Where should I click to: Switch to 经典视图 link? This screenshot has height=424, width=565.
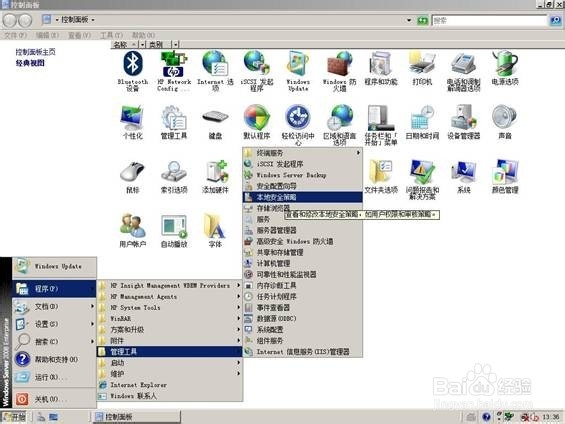coord(30,63)
